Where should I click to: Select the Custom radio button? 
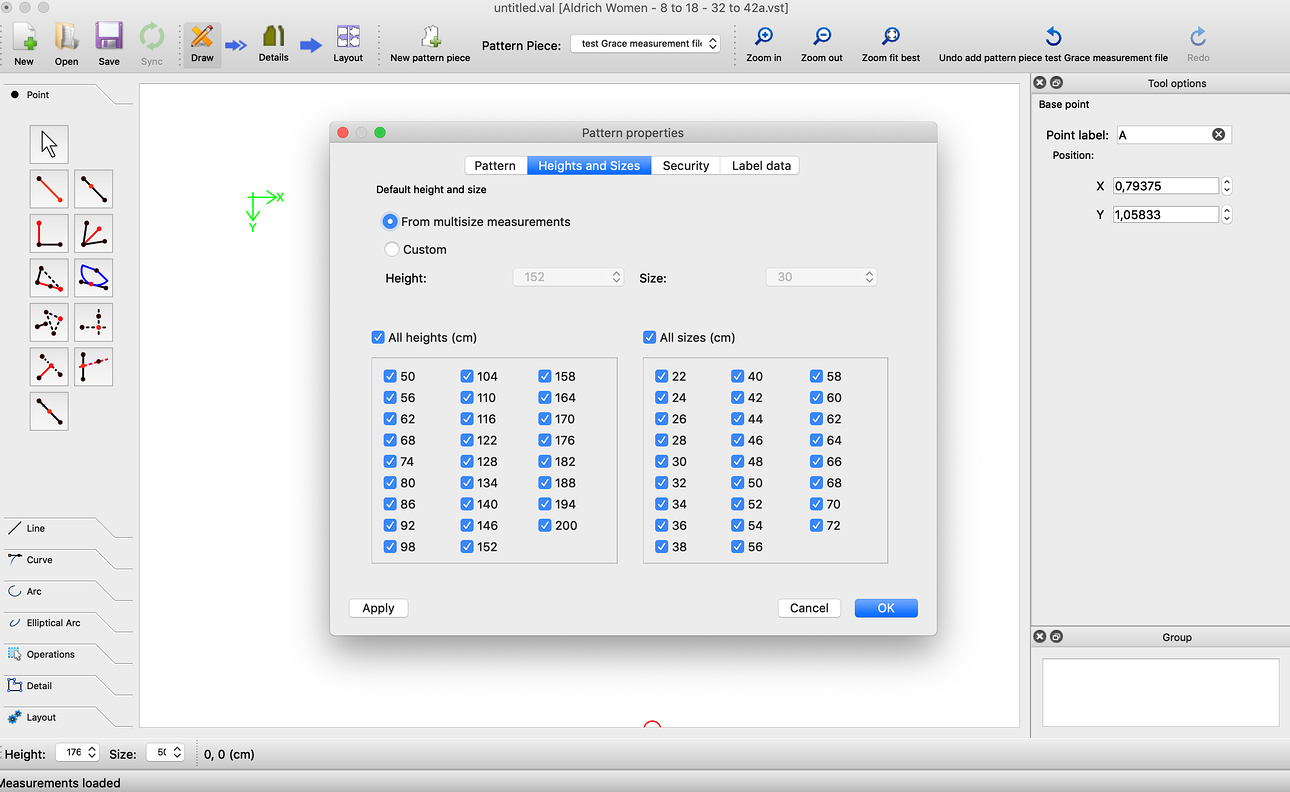point(392,249)
